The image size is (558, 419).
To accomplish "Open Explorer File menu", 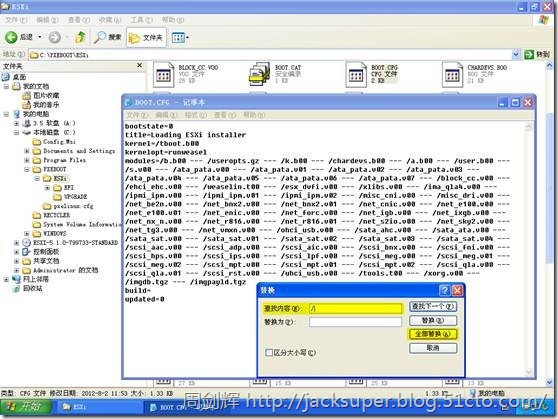I will click(x=16, y=20).
